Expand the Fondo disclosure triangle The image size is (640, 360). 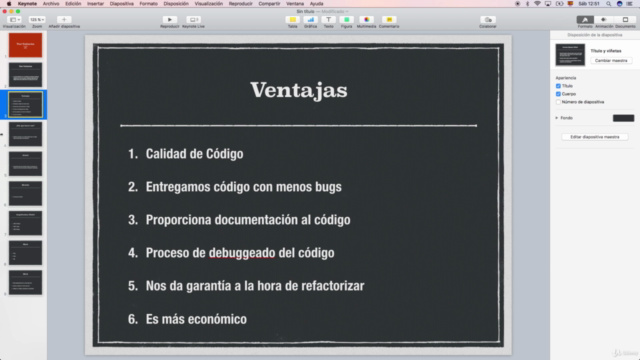click(x=557, y=118)
